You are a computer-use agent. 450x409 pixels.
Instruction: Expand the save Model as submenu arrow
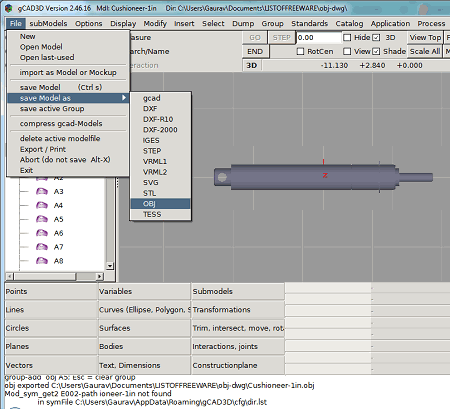(124, 98)
